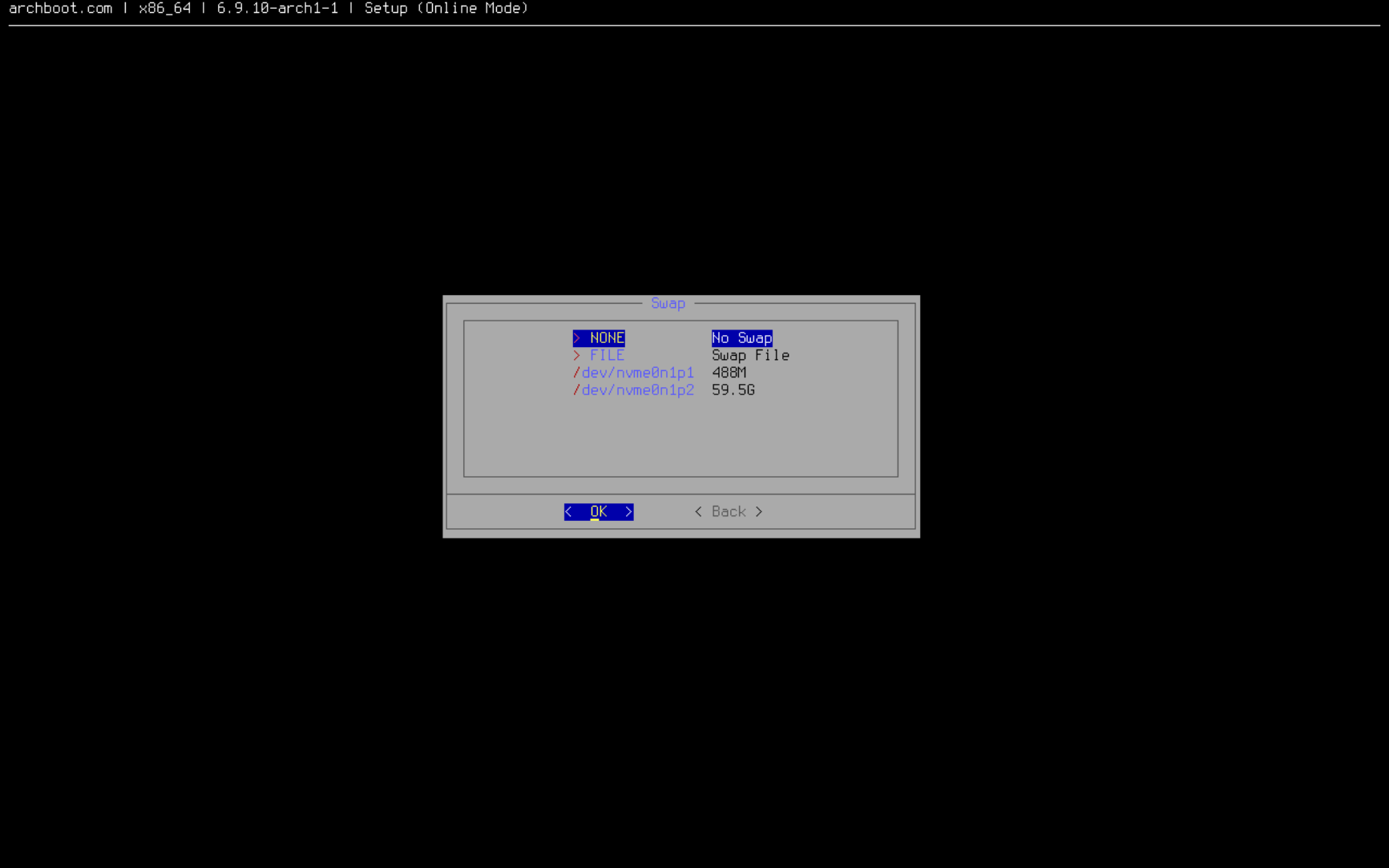
Task: Go back using the Back button
Action: pyautogui.click(x=729, y=512)
